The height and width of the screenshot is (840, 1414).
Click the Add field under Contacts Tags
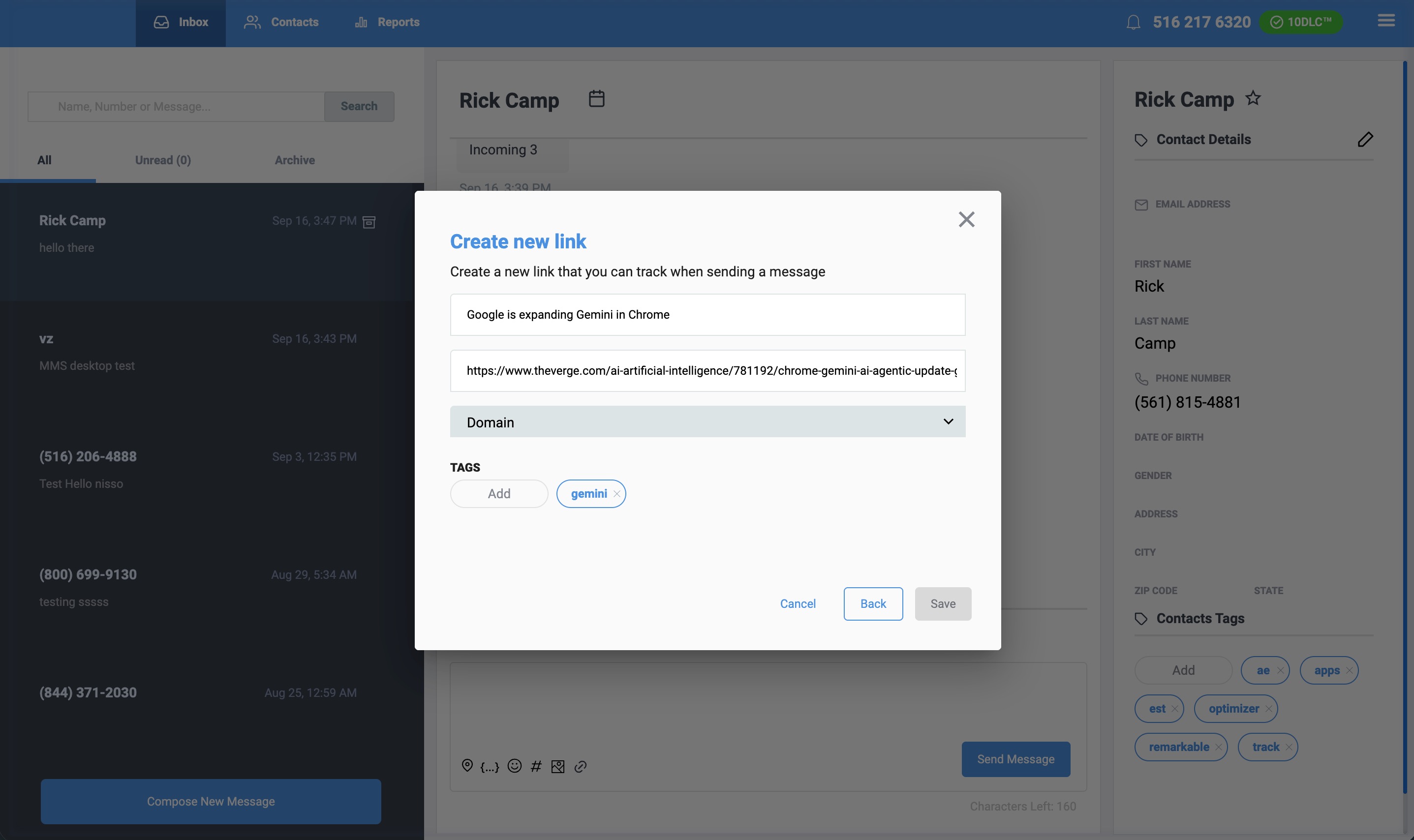[x=1183, y=670]
